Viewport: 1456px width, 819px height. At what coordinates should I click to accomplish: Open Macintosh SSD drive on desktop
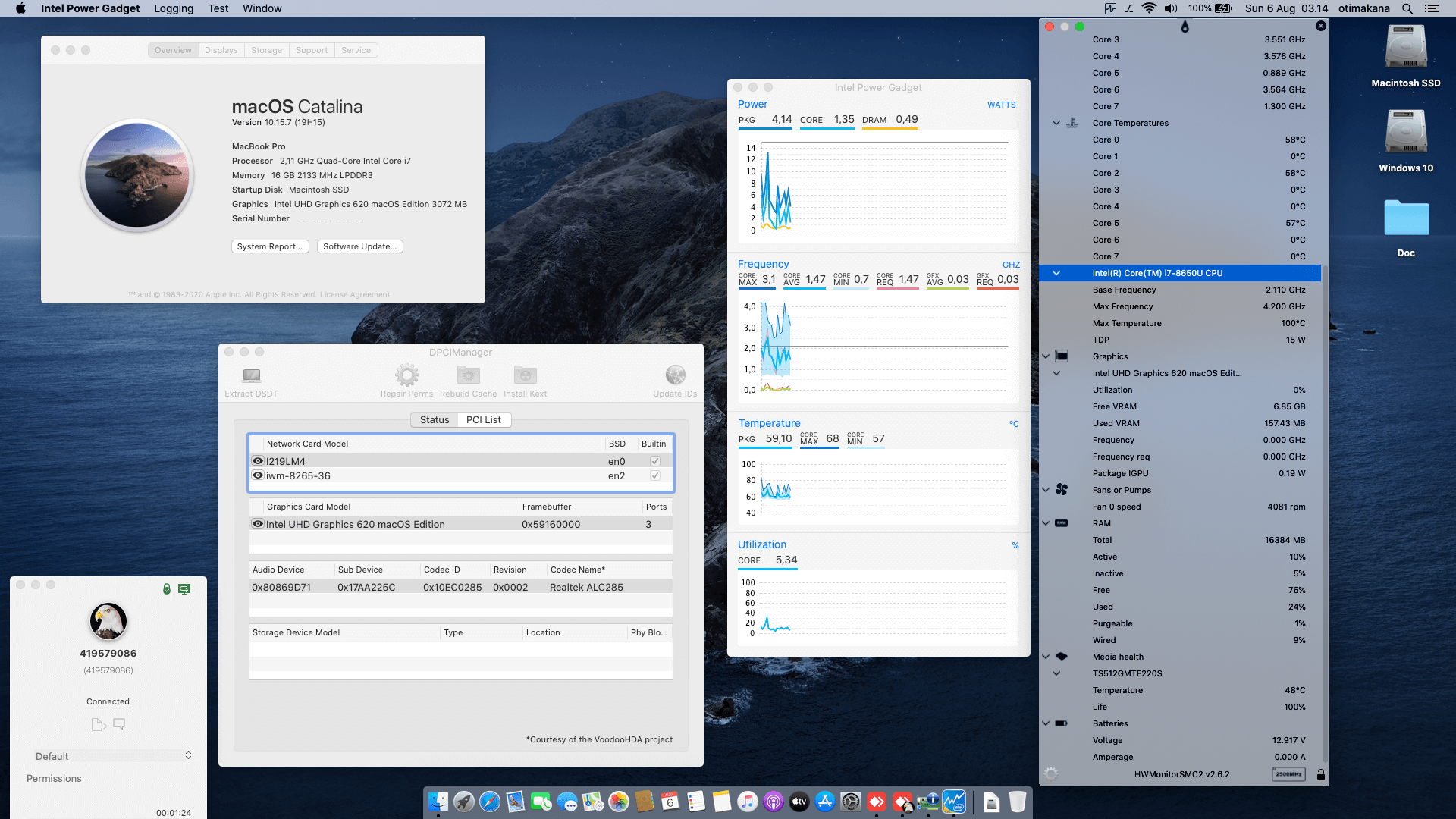tap(1406, 47)
